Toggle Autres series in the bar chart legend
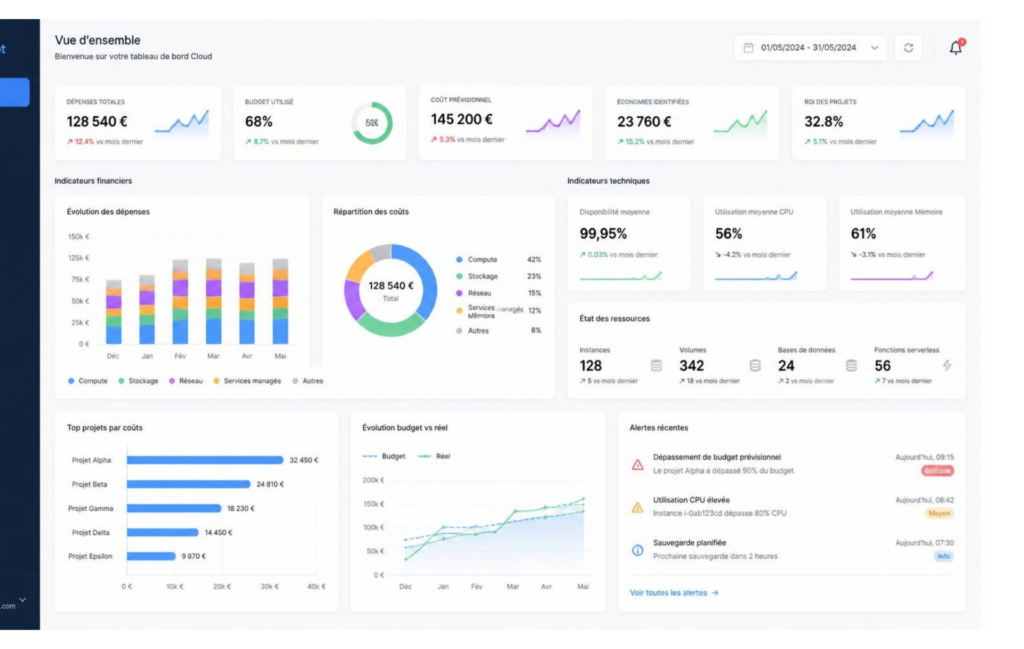 (x=308, y=381)
